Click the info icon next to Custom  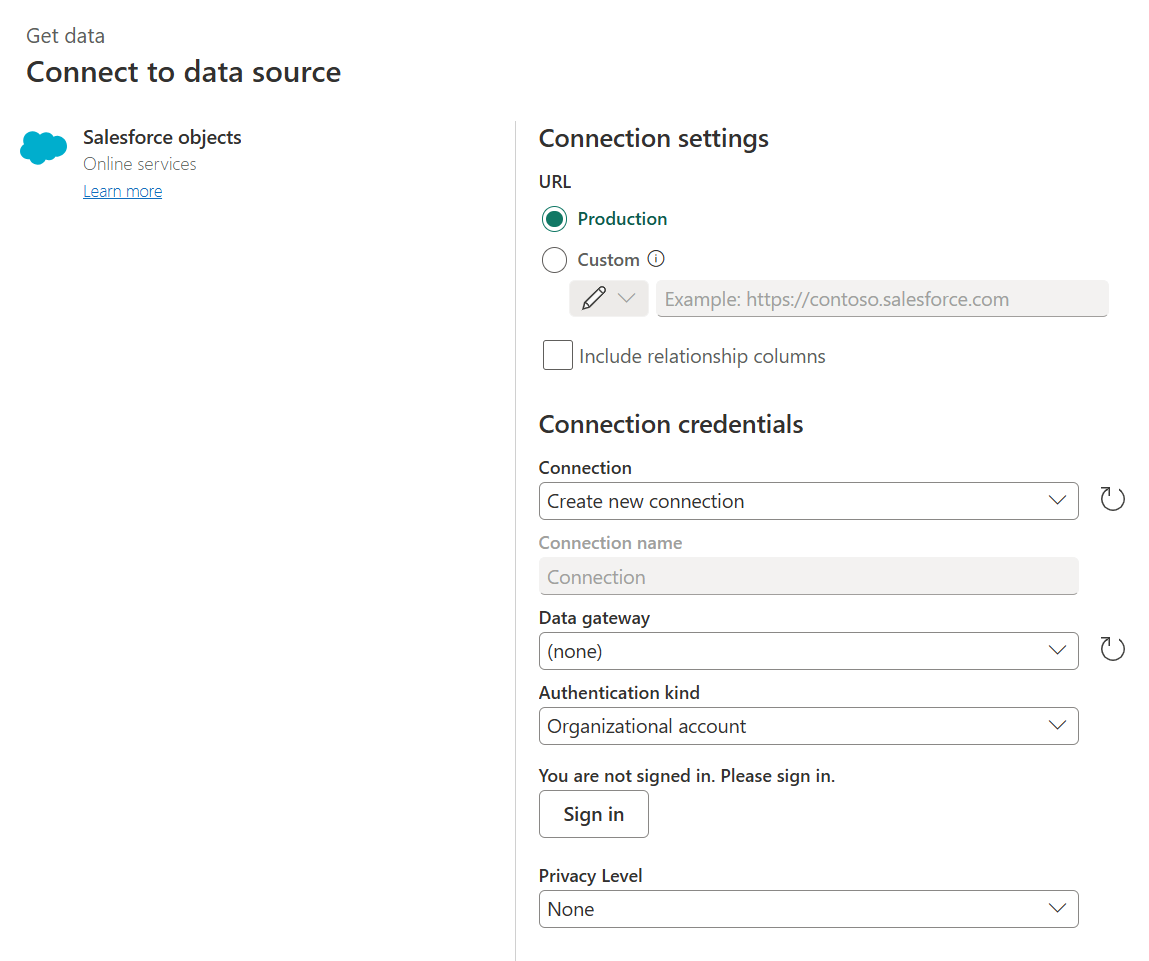click(656, 259)
